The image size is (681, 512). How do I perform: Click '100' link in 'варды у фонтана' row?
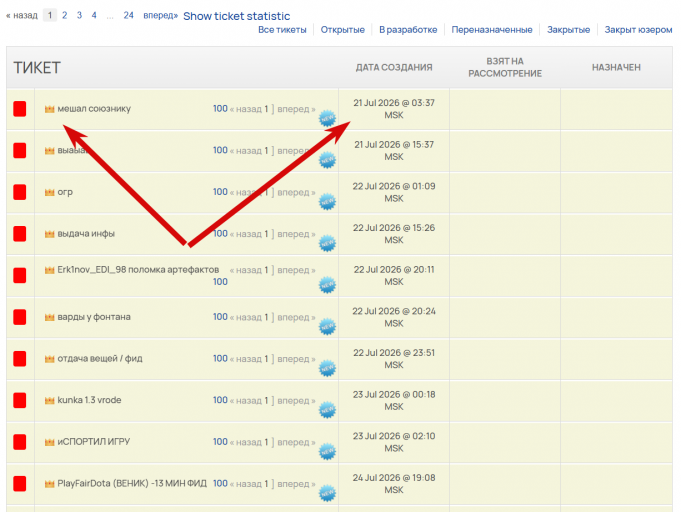(220, 317)
